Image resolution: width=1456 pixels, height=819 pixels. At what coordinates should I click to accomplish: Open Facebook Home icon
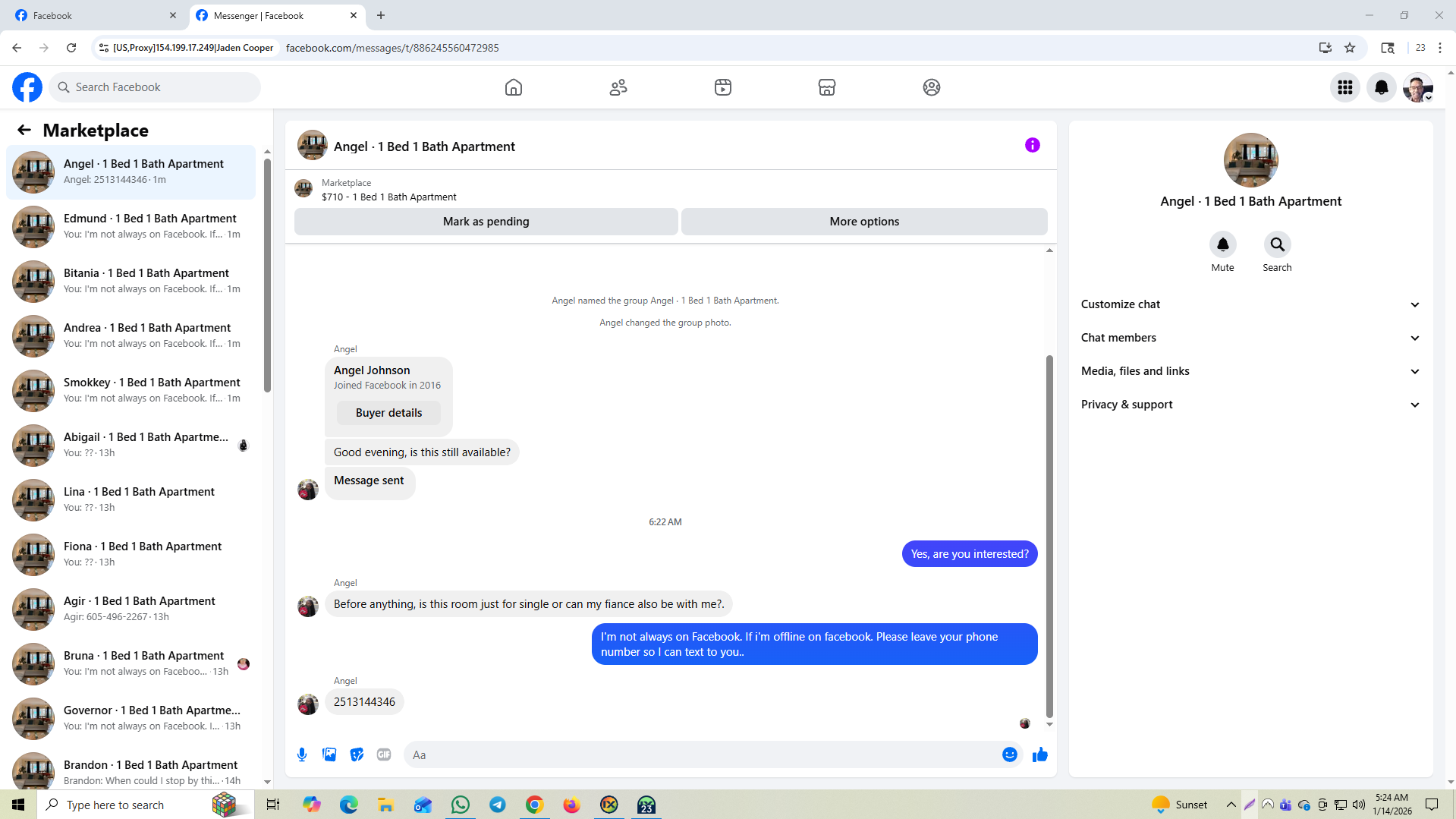[514, 87]
